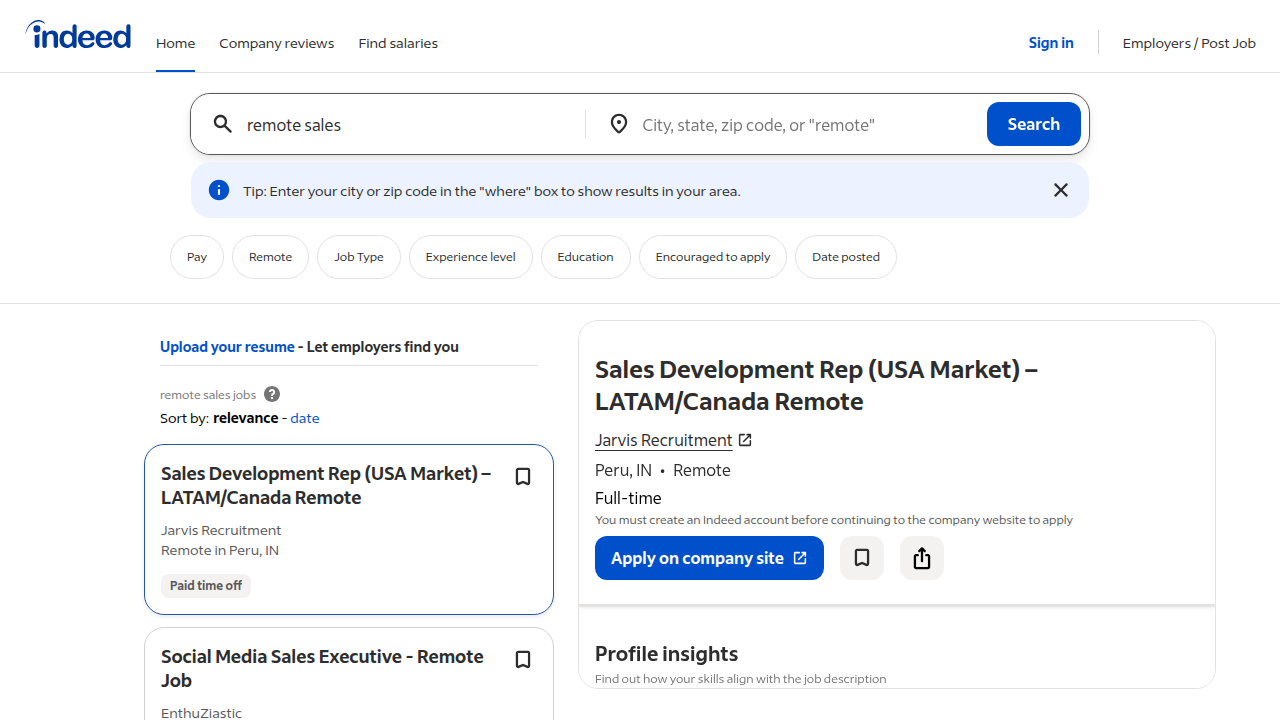Open the Experience level filter
Screen dimensions: 1280x720
[471, 257]
